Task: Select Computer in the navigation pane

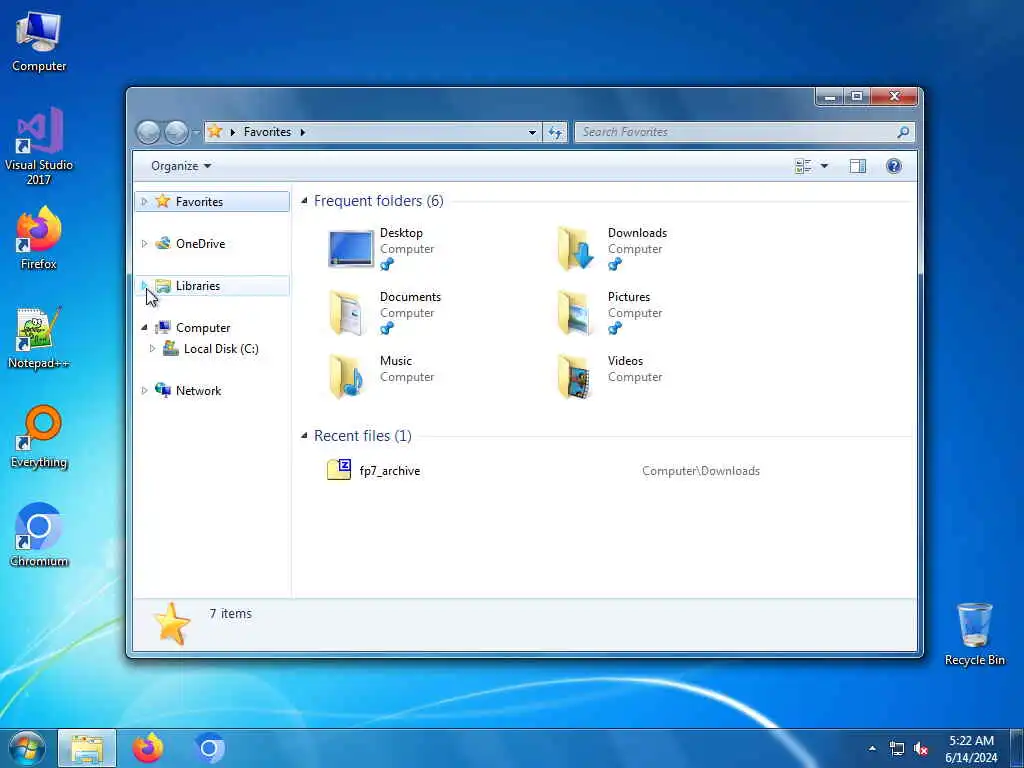Action: [203, 328]
